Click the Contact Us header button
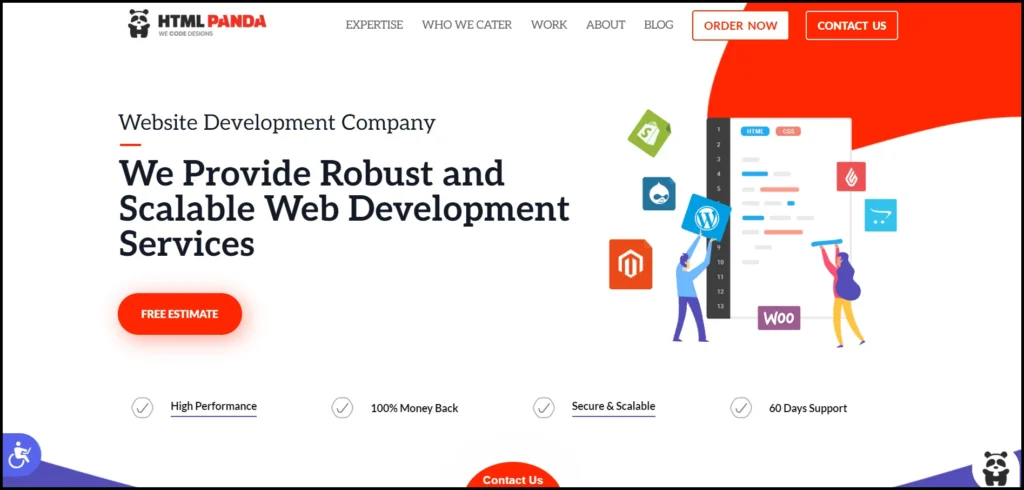The width and height of the screenshot is (1024, 490). pos(852,25)
